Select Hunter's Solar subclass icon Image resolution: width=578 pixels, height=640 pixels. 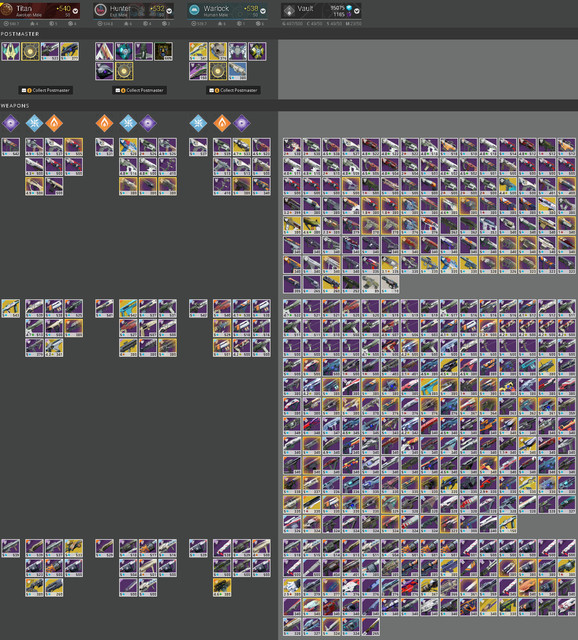[104, 123]
